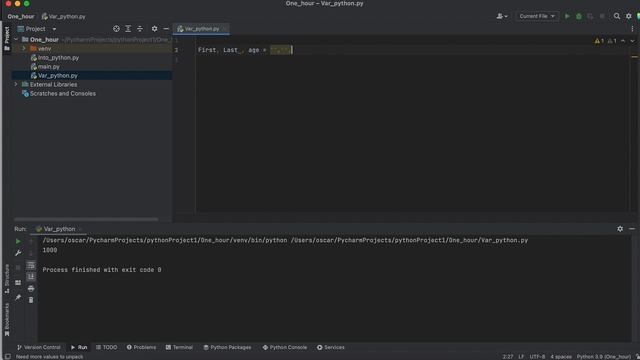Change line separator LF in status bar
This screenshot has height=360, width=640.
pyautogui.click(x=521, y=357)
